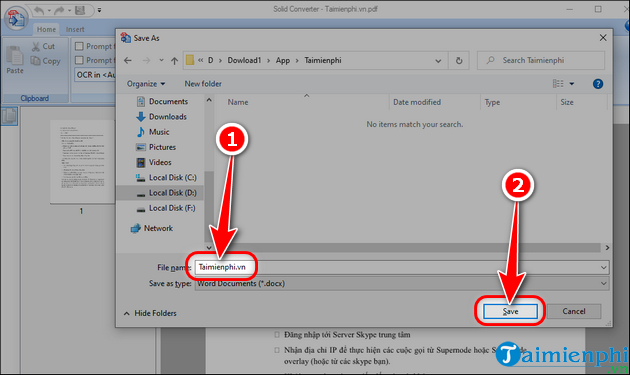Tick the first Prompt checkbox in ribbon

tap(80, 46)
